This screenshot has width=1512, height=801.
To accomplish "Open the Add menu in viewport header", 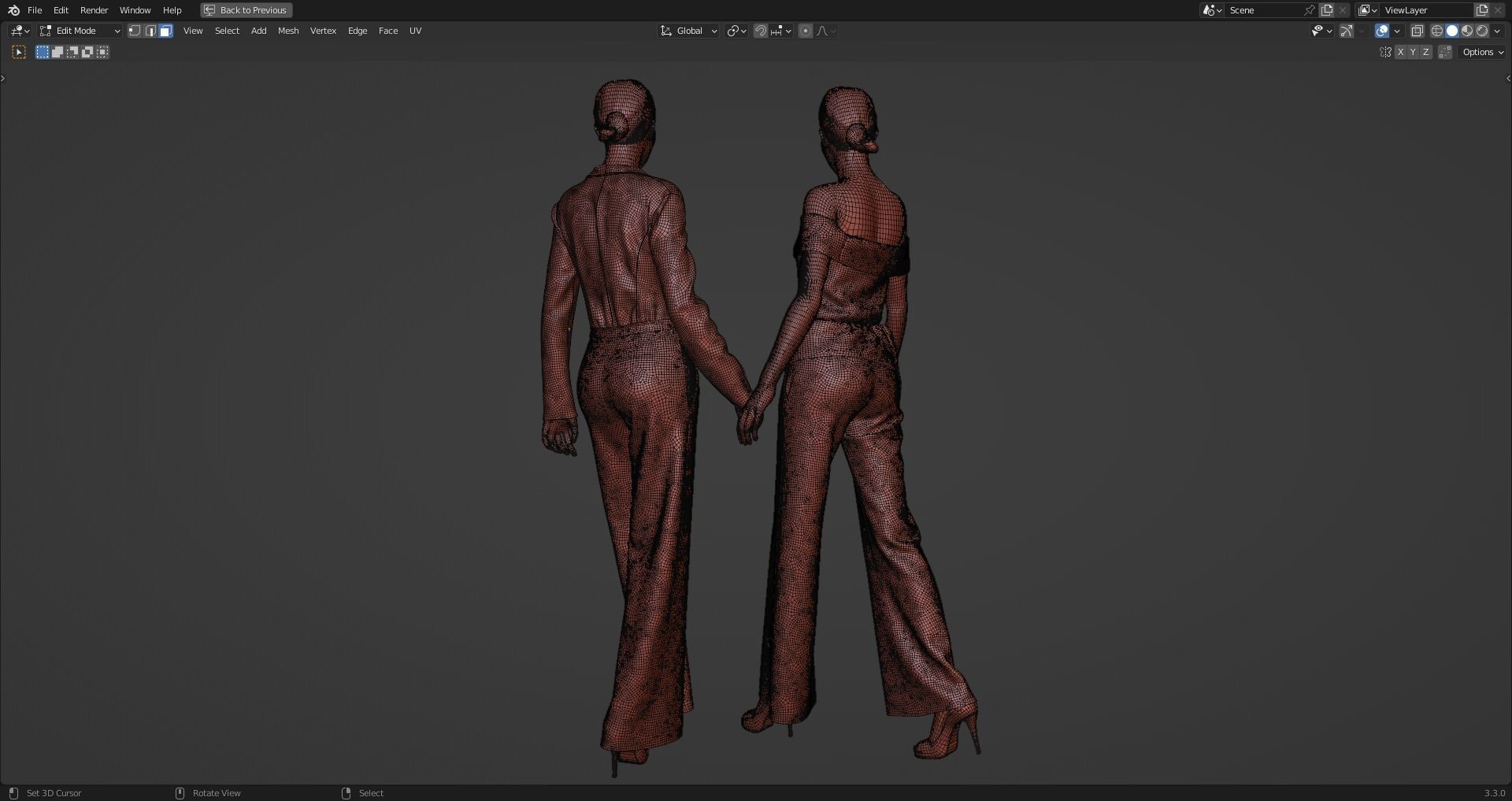I will (x=258, y=31).
